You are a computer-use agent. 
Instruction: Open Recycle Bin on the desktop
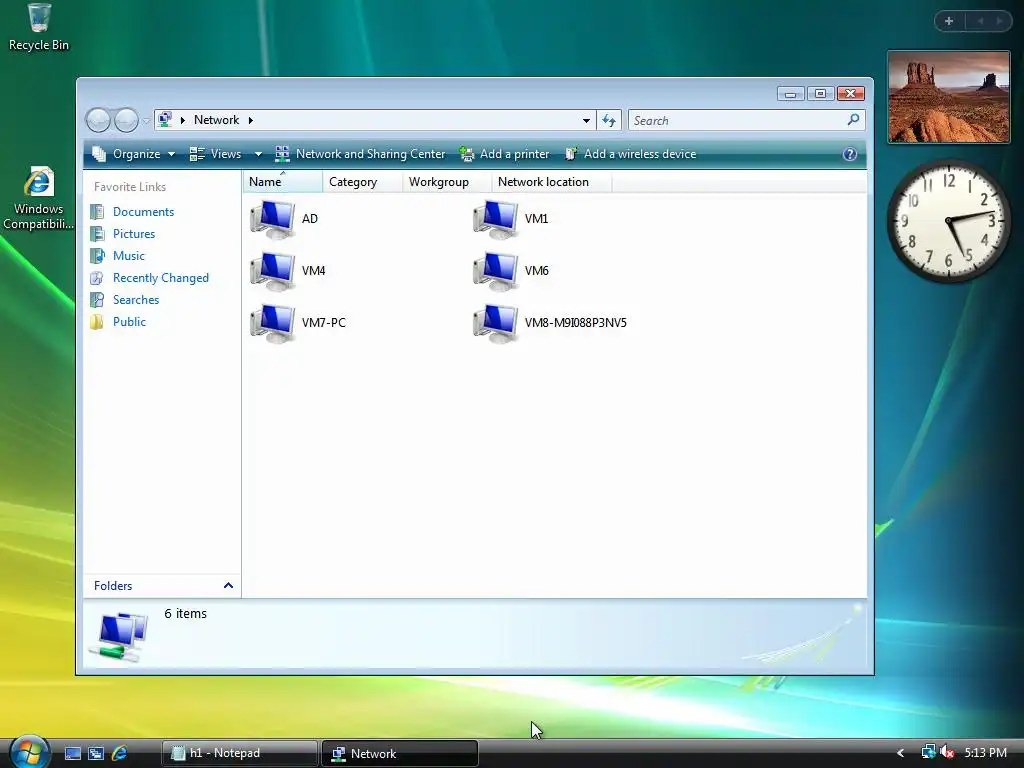(x=39, y=27)
